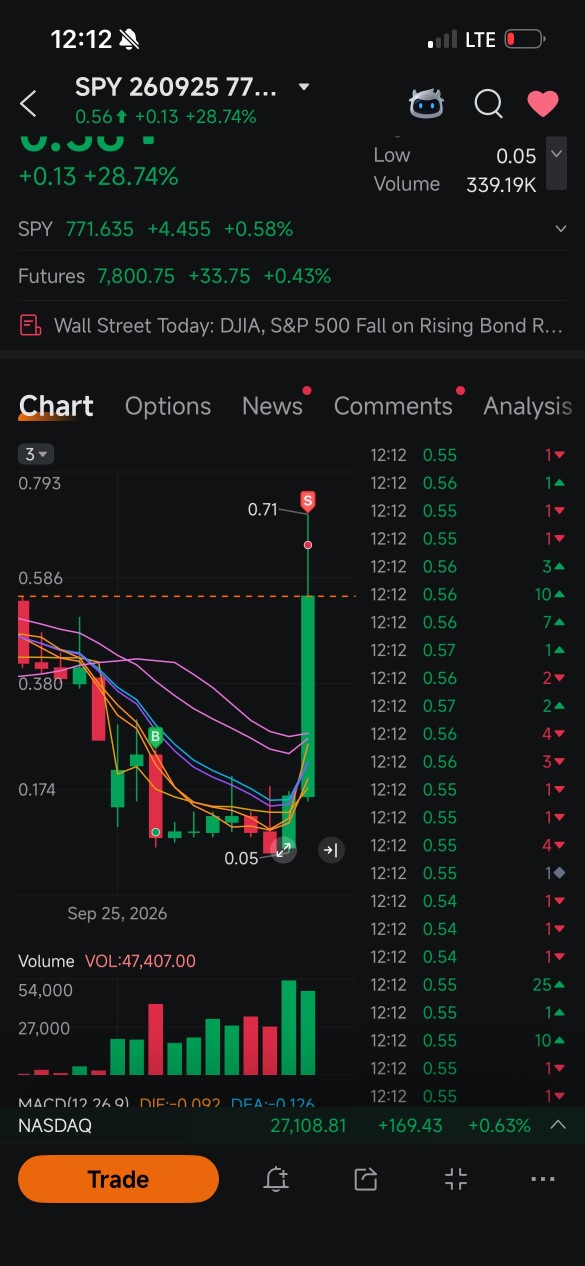585x1266 pixels.
Task: Tap the back arrow icon
Action: [x=29, y=103]
